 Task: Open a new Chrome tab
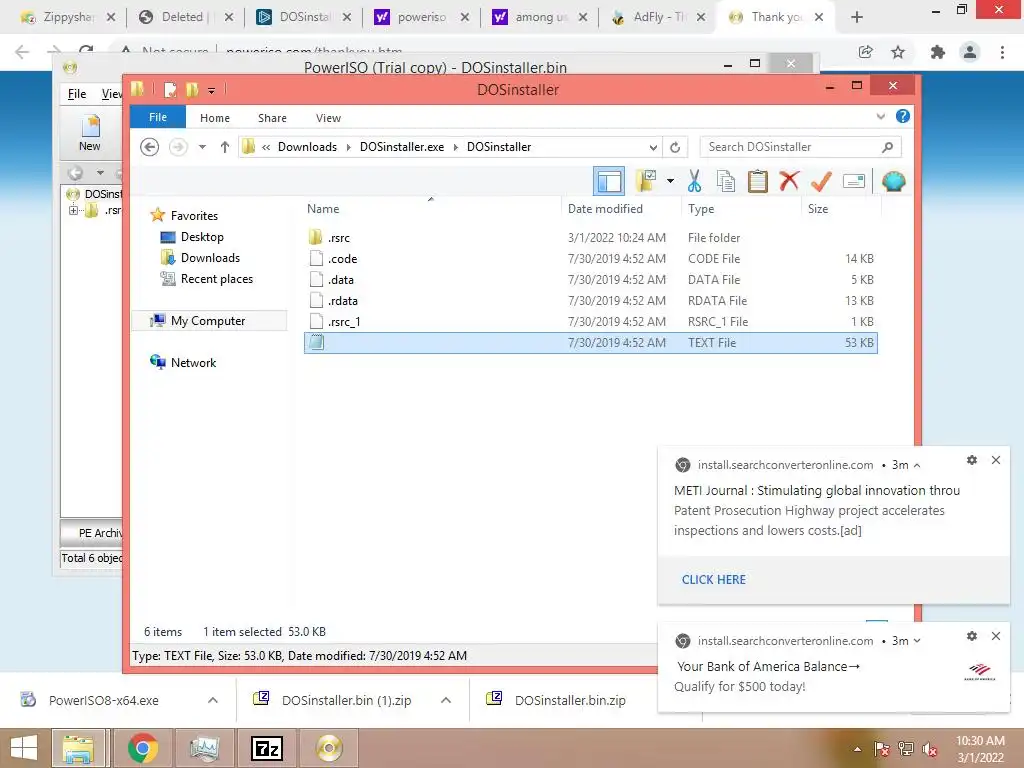[857, 18]
